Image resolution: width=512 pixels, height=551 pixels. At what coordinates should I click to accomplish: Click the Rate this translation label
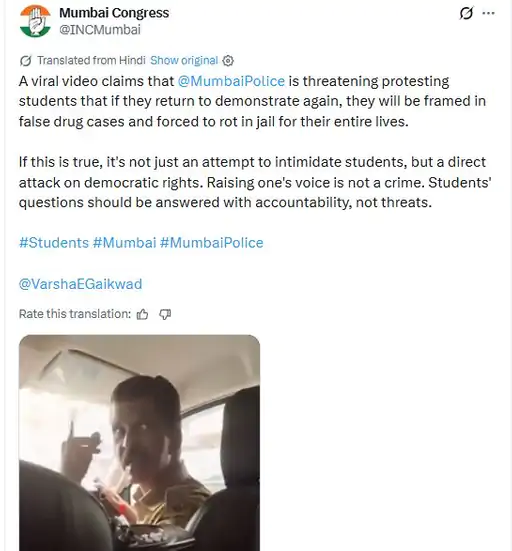(75, 314)
